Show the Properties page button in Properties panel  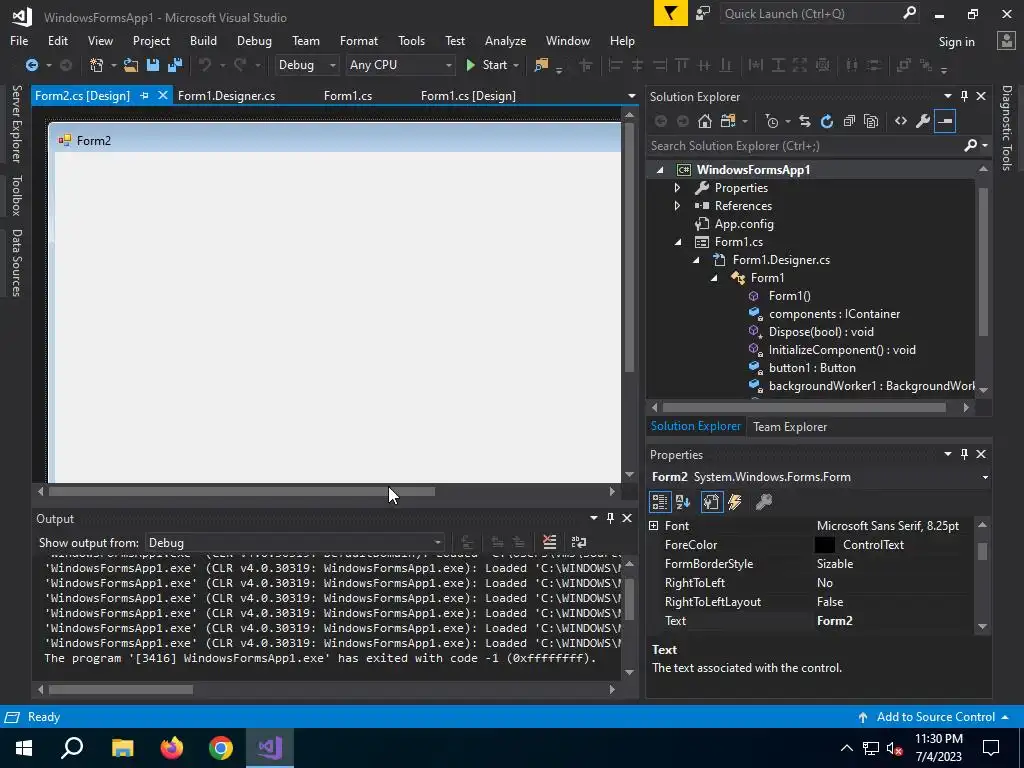pos(711,502)
